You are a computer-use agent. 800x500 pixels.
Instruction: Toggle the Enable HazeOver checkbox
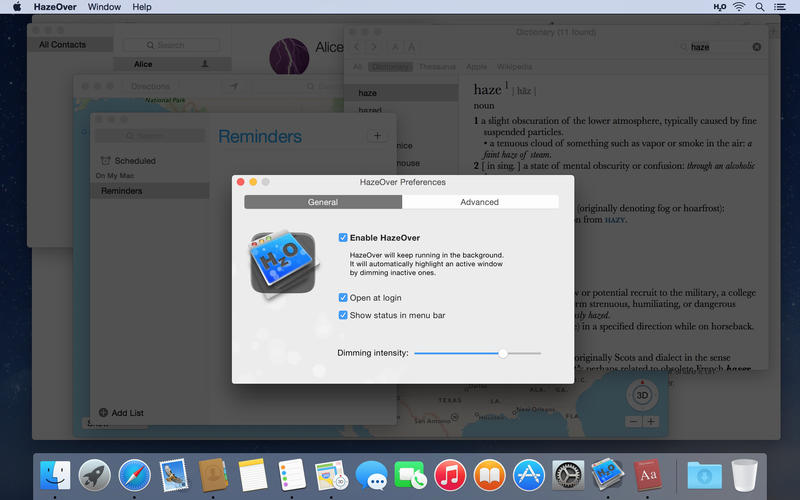pyautogui.click(x=343, y=238)
